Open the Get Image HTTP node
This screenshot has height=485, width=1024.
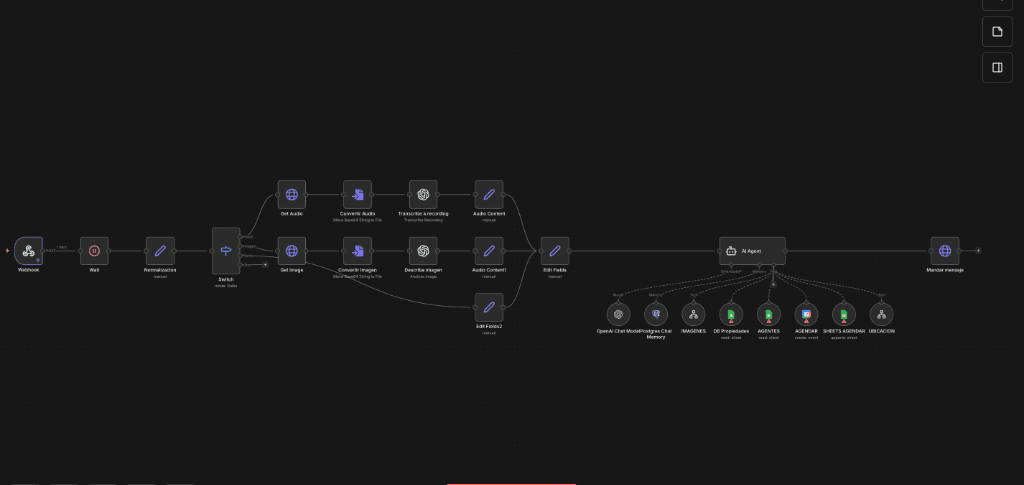click(291, 251)
